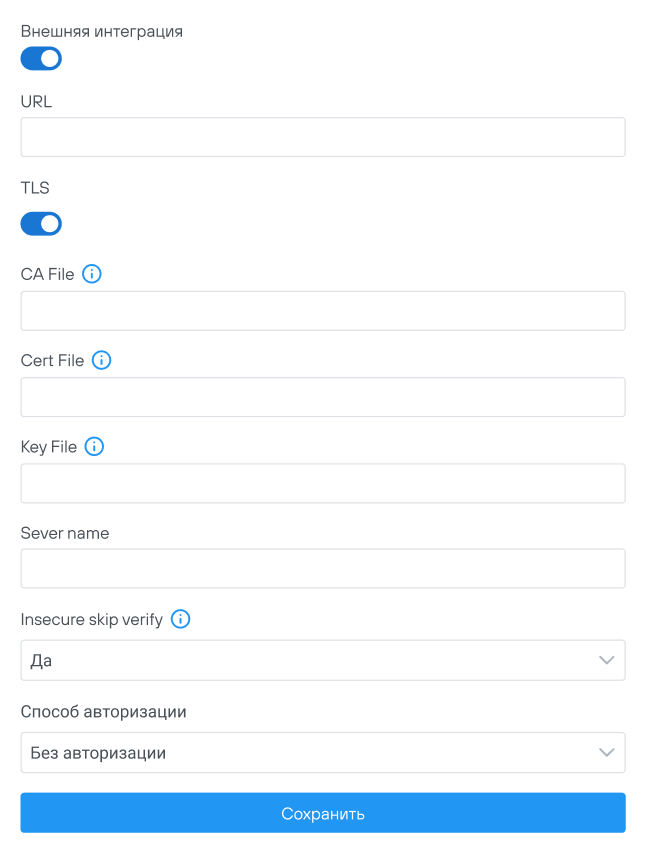Click the chevron arrow in the Да field
The width and height of the screenshot is (645, 847).
(x=606, y=661)
